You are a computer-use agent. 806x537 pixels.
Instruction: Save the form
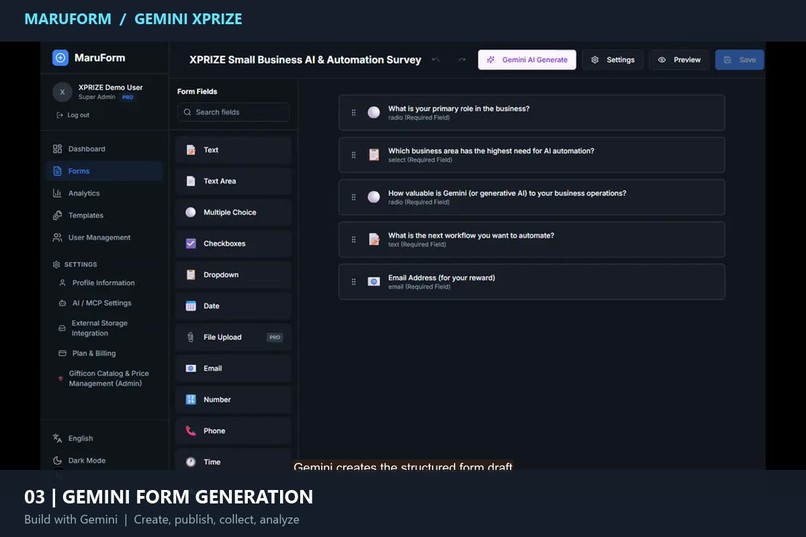(740, 60)
